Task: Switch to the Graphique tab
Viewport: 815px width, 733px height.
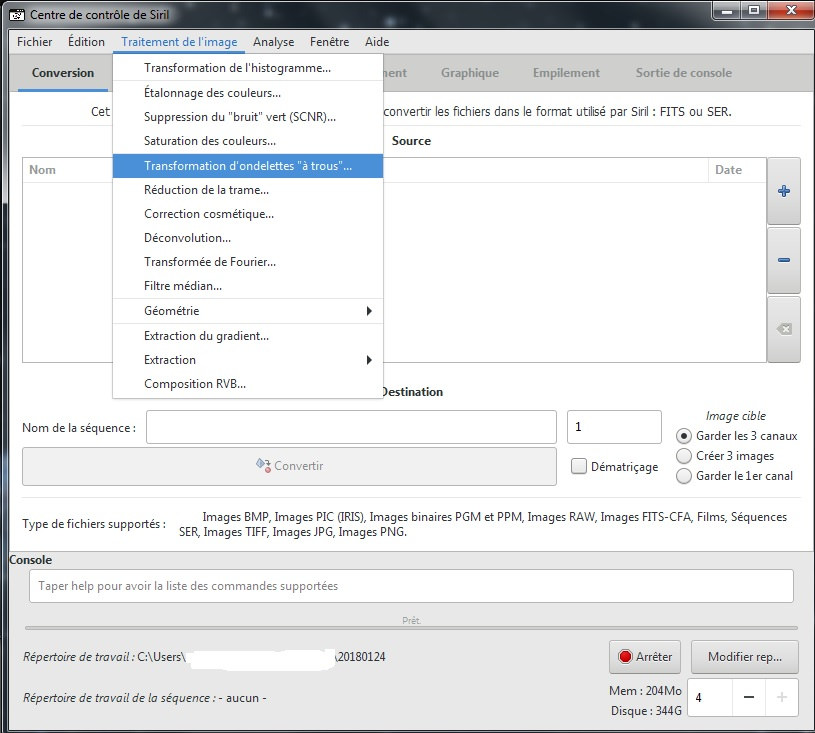Action: [470, 73]
